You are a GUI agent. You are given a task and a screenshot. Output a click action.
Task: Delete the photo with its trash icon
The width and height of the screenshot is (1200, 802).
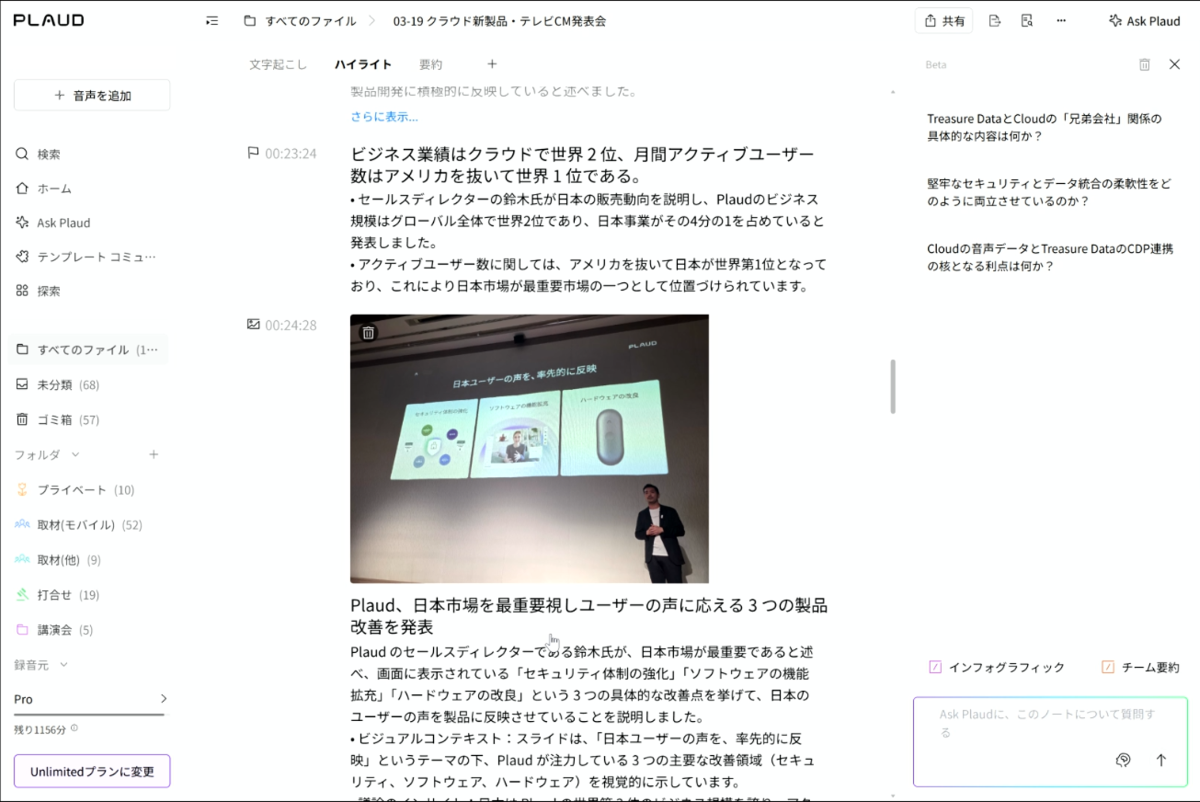coord(368,333)
